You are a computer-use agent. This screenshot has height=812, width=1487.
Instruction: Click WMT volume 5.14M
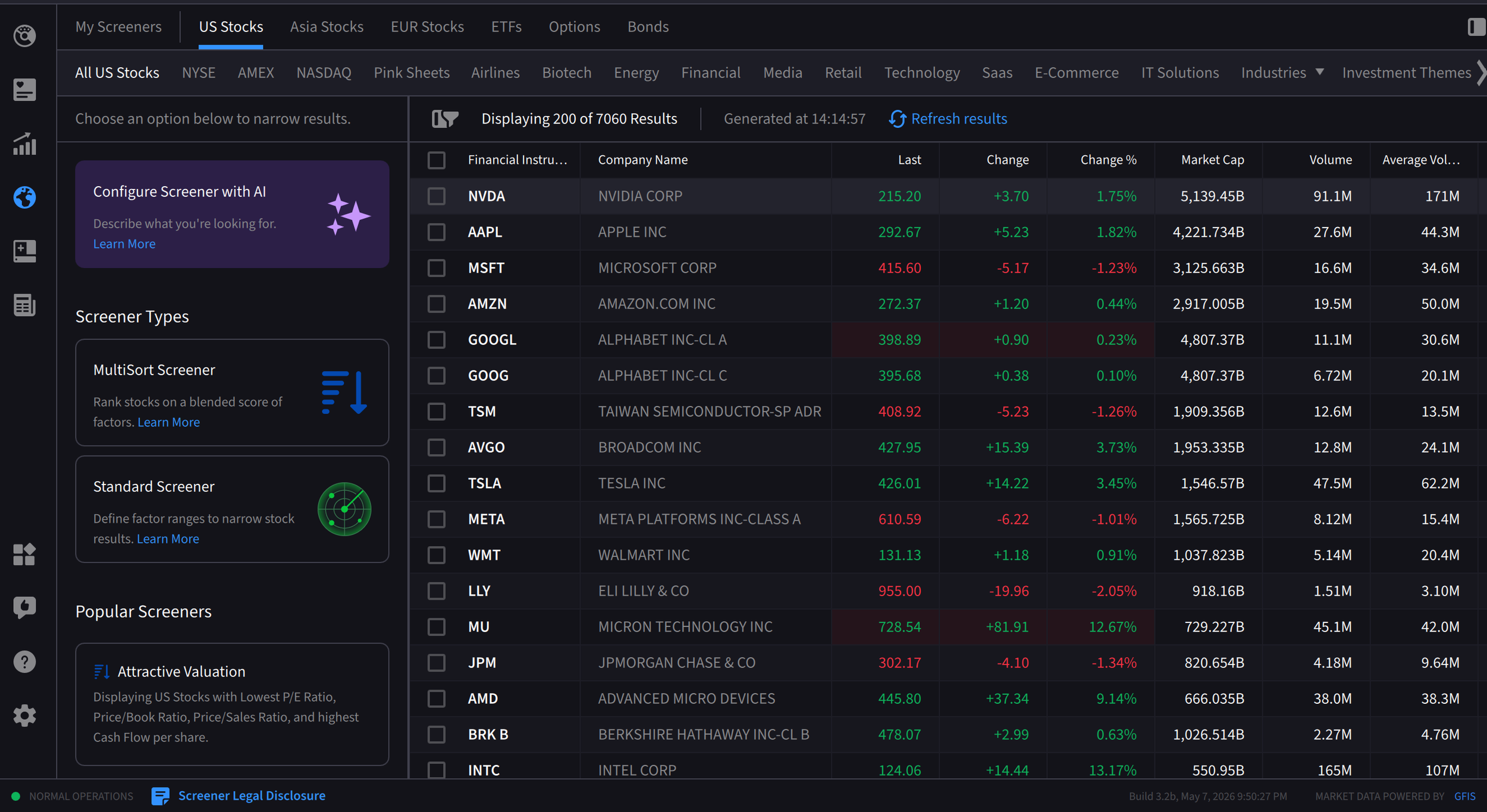click(x=1332, y=555)
